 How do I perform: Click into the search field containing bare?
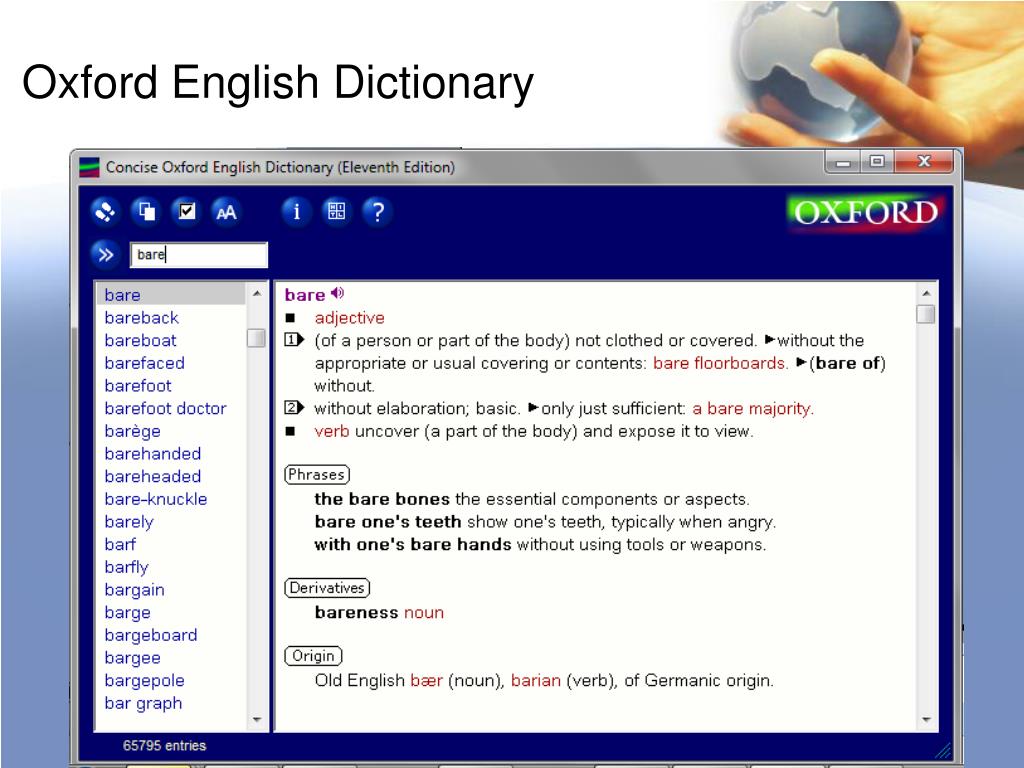(199, 255)
